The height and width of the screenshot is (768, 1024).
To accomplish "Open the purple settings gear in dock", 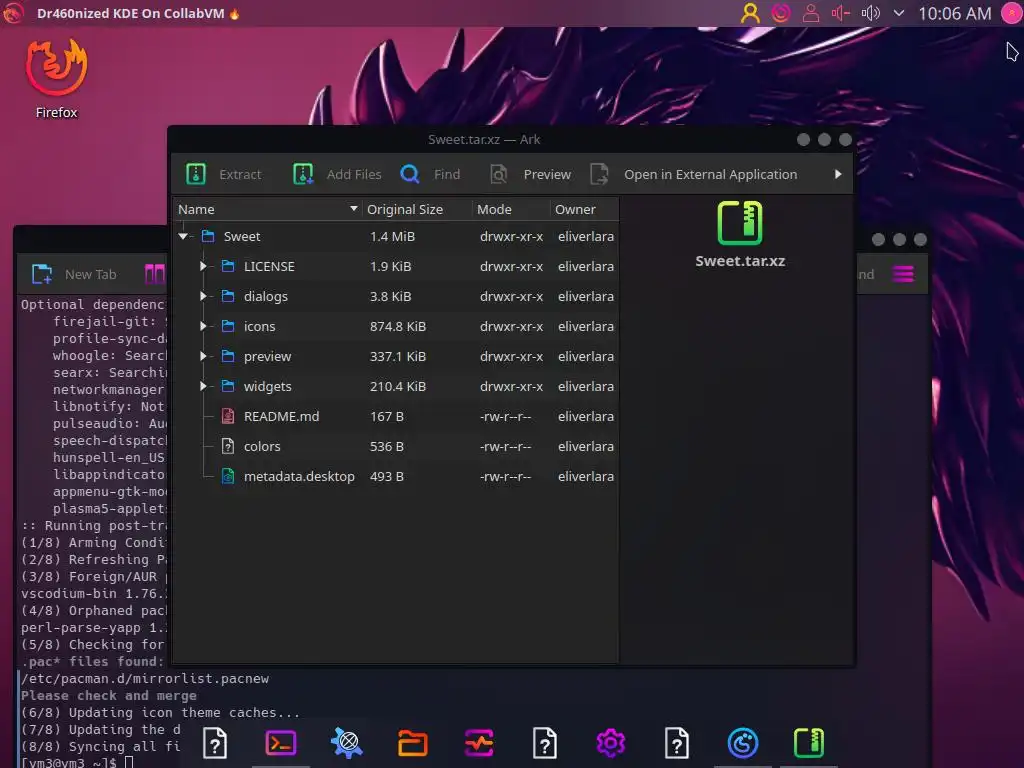I will (x=611, y=743).
